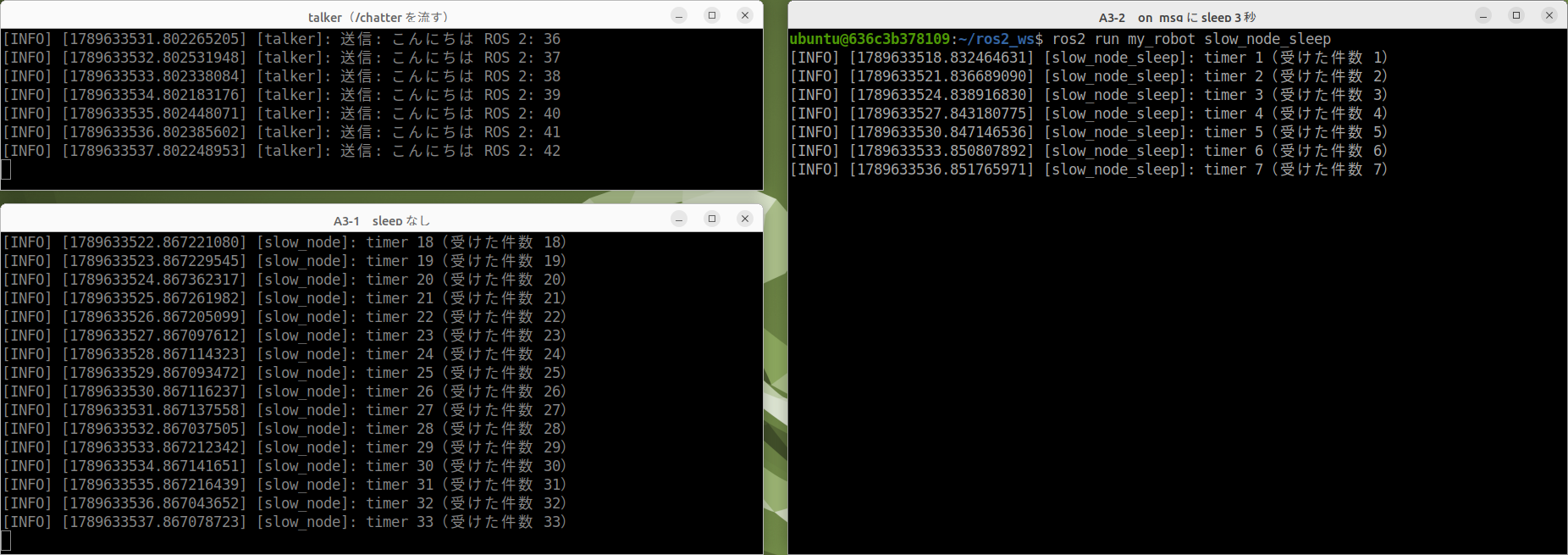Click the slow_node_sleep 'timer 6' log line

tap(1089, 151)
